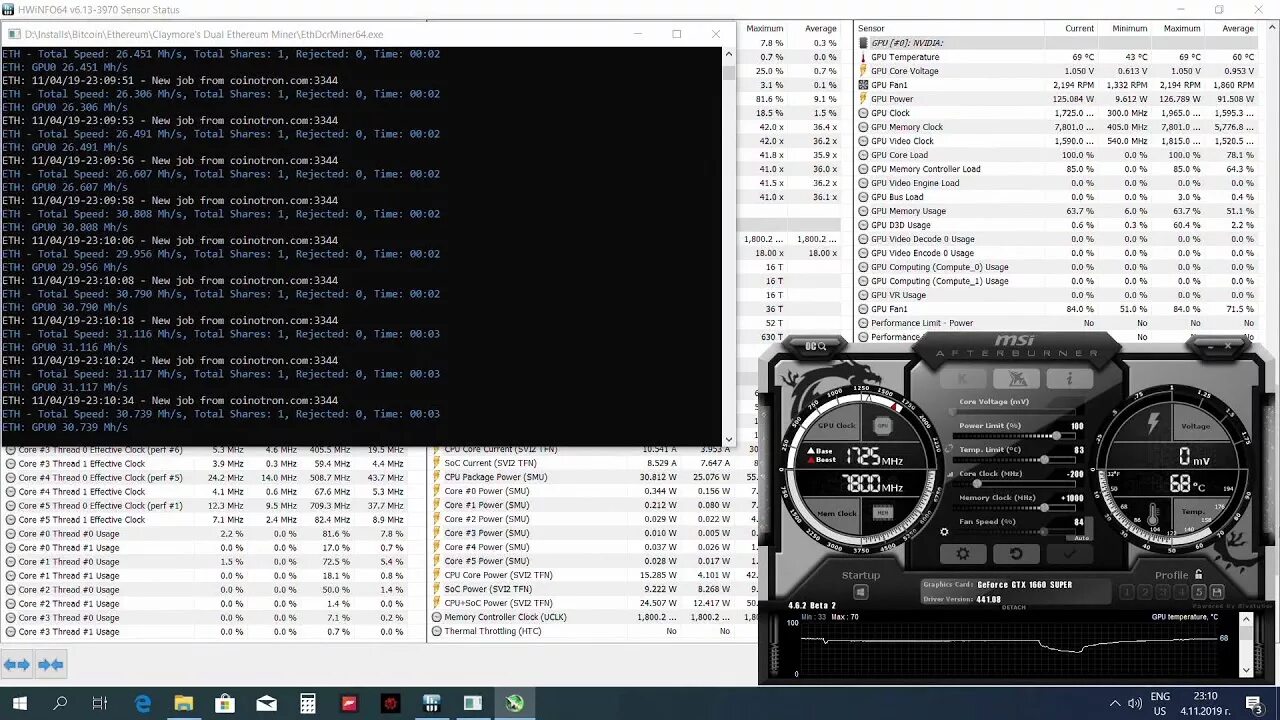Select Afterburner profile slot 5

1199,592
